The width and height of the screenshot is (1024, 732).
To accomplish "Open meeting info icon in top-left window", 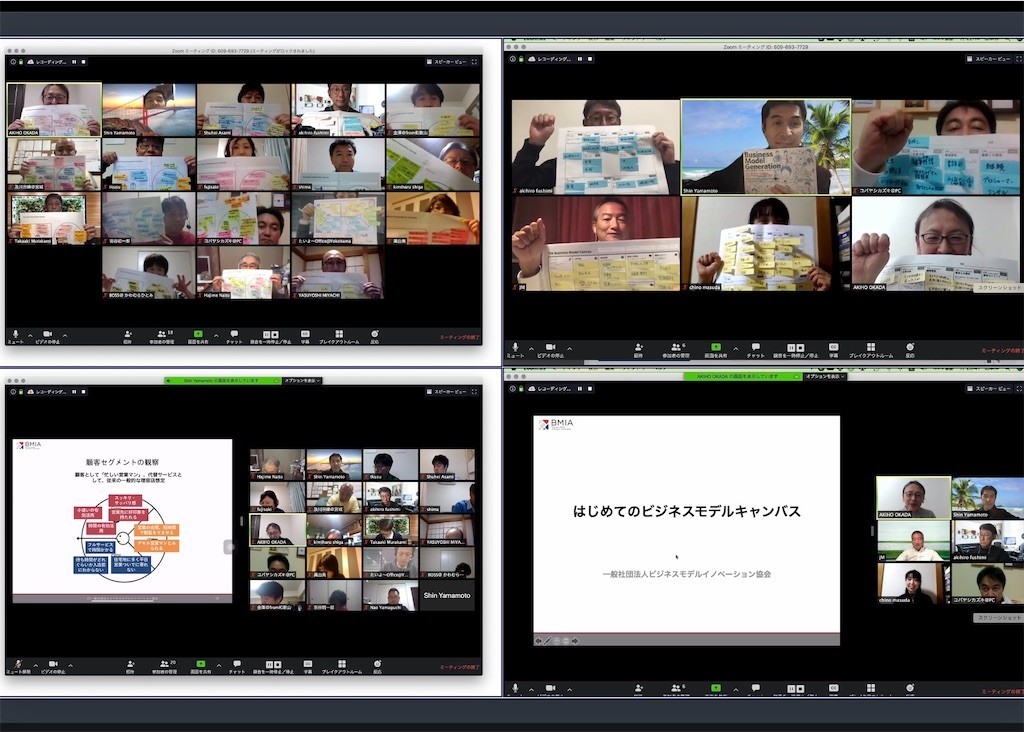I will click(13, 61).
